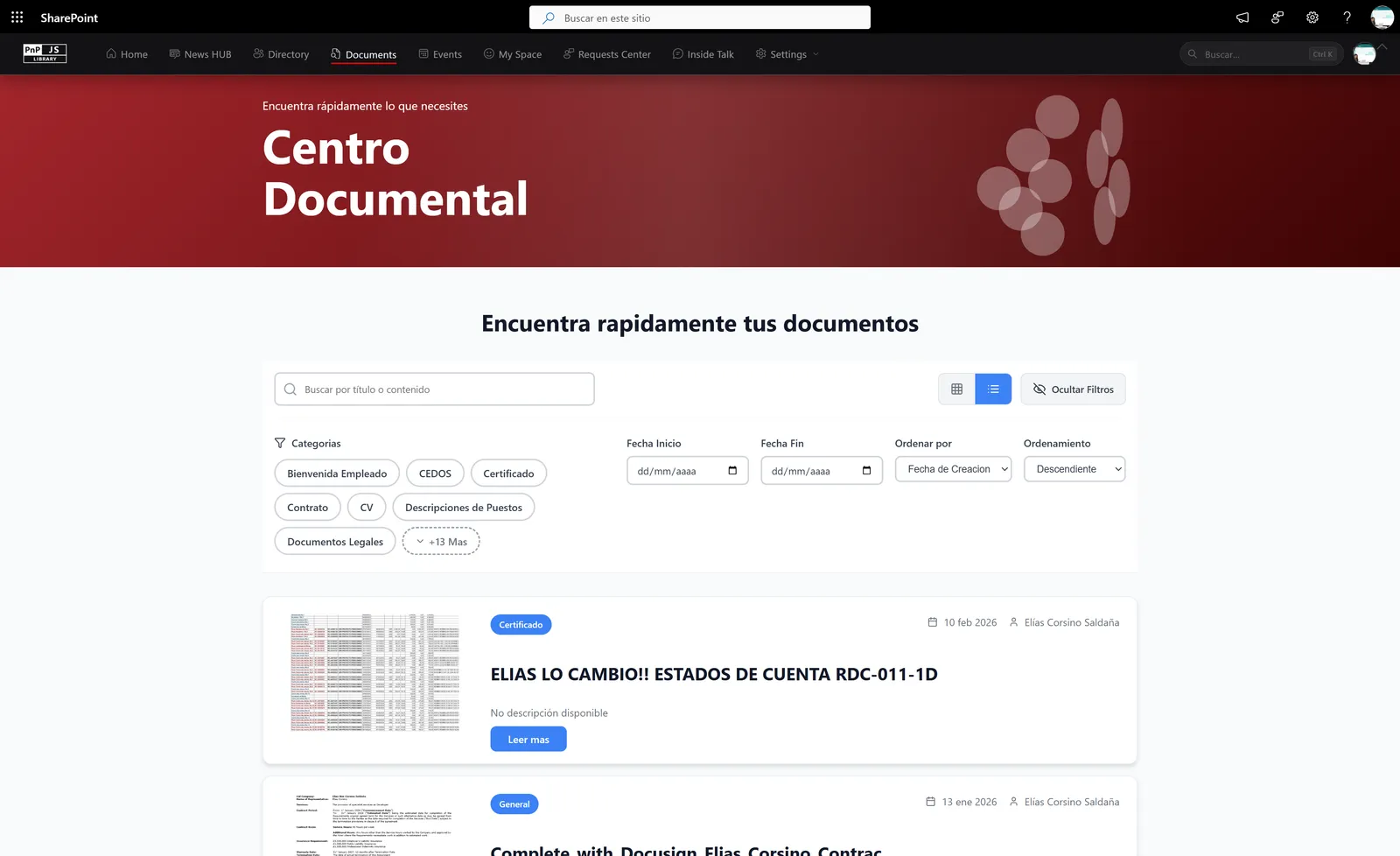Toggle Contrato category filter
This screenshot has height=856, width=1400.
point(308,508)
